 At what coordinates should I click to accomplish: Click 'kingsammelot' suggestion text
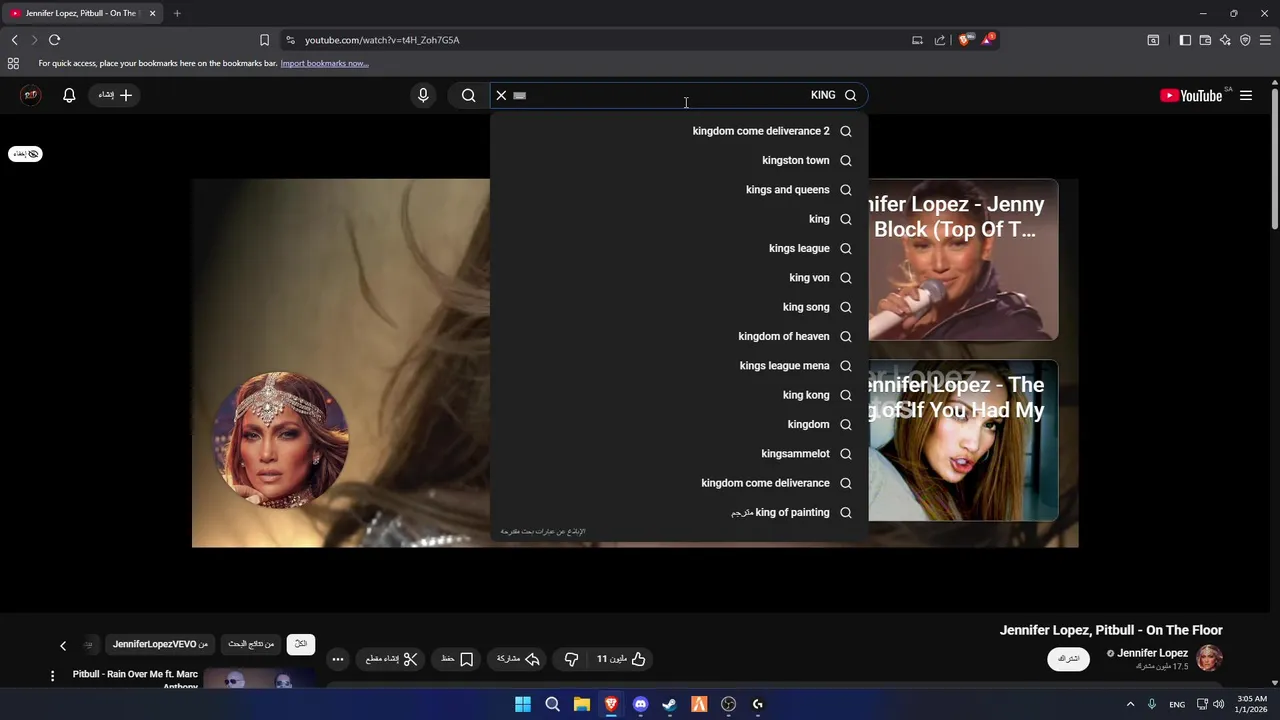795,454
